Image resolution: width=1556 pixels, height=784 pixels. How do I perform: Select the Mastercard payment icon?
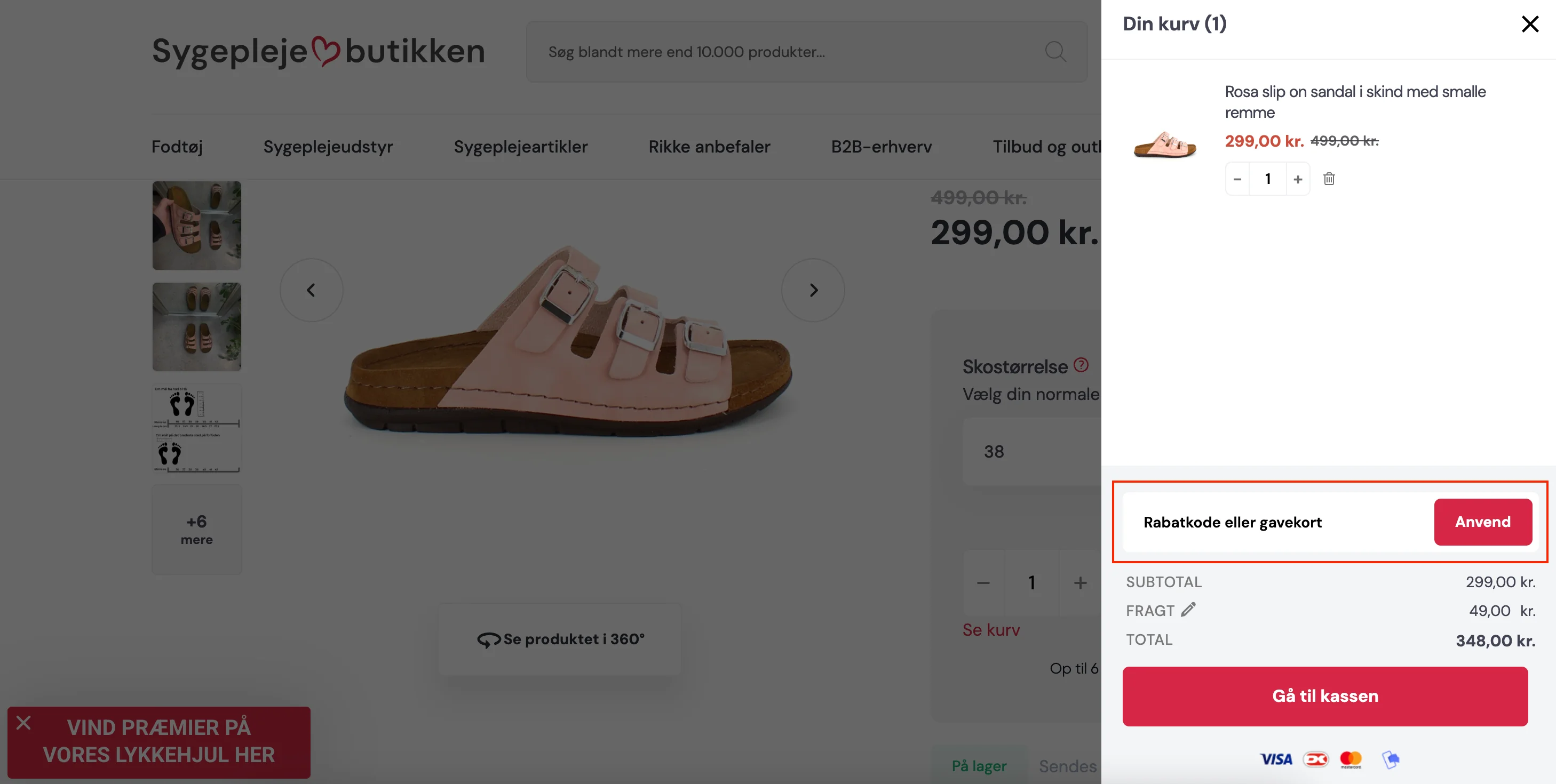tap(1351, 759)
